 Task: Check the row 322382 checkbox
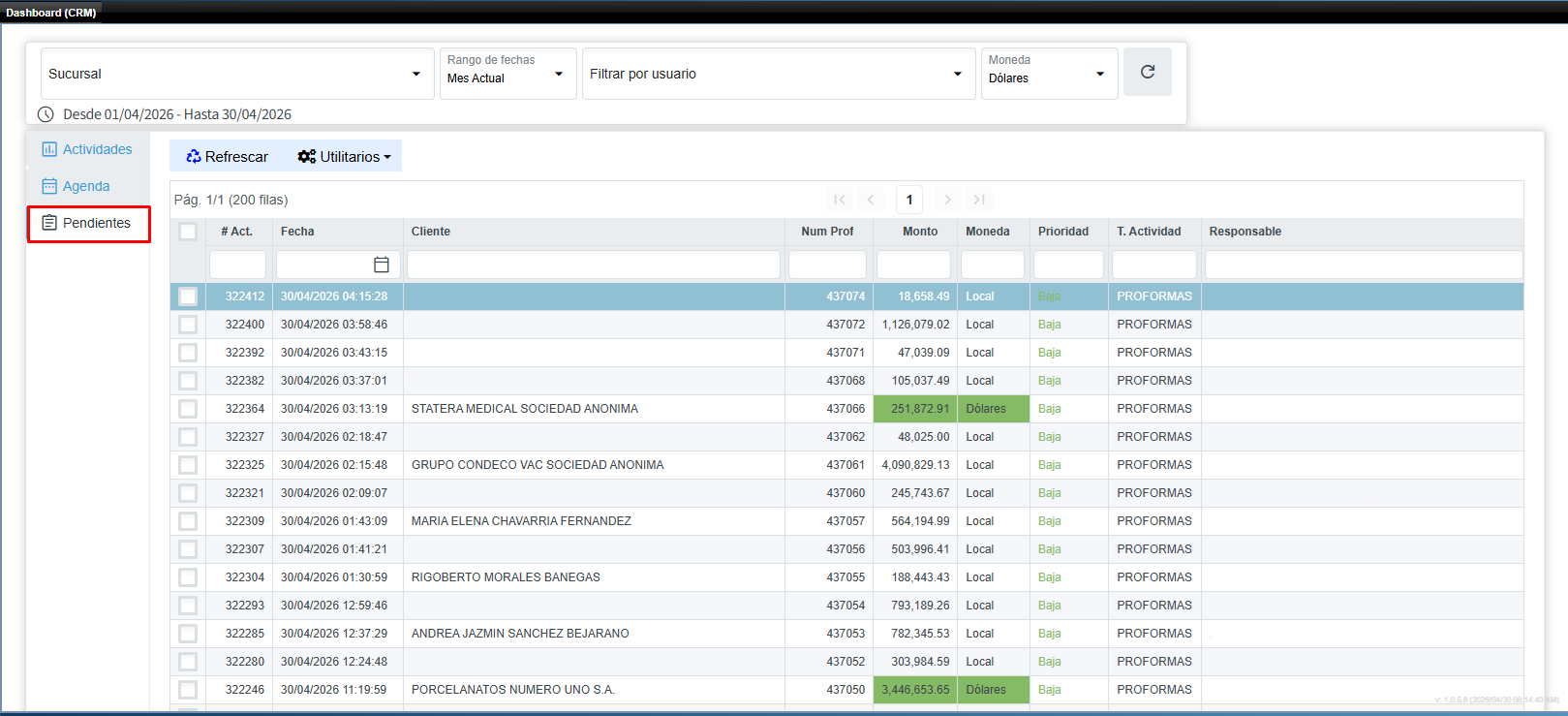tap(188, 381)
